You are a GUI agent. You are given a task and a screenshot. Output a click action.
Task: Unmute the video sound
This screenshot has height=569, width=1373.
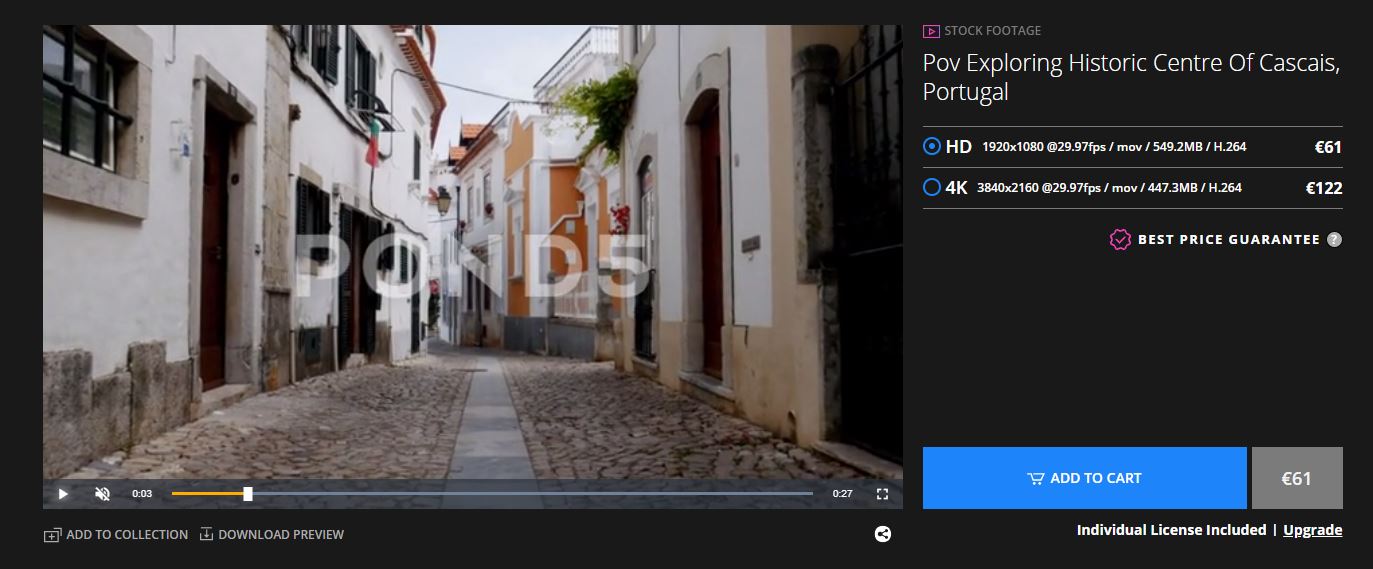coord(102,494)
